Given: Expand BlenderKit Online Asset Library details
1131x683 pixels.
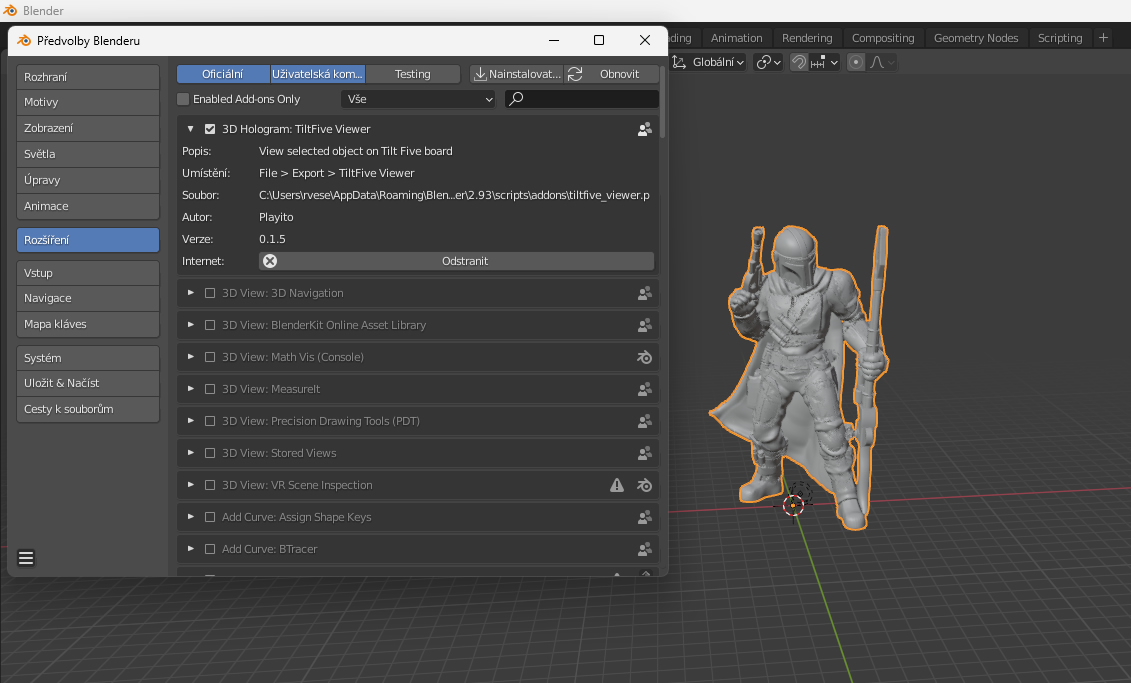Looking at the screenshot, I should 190,325.
